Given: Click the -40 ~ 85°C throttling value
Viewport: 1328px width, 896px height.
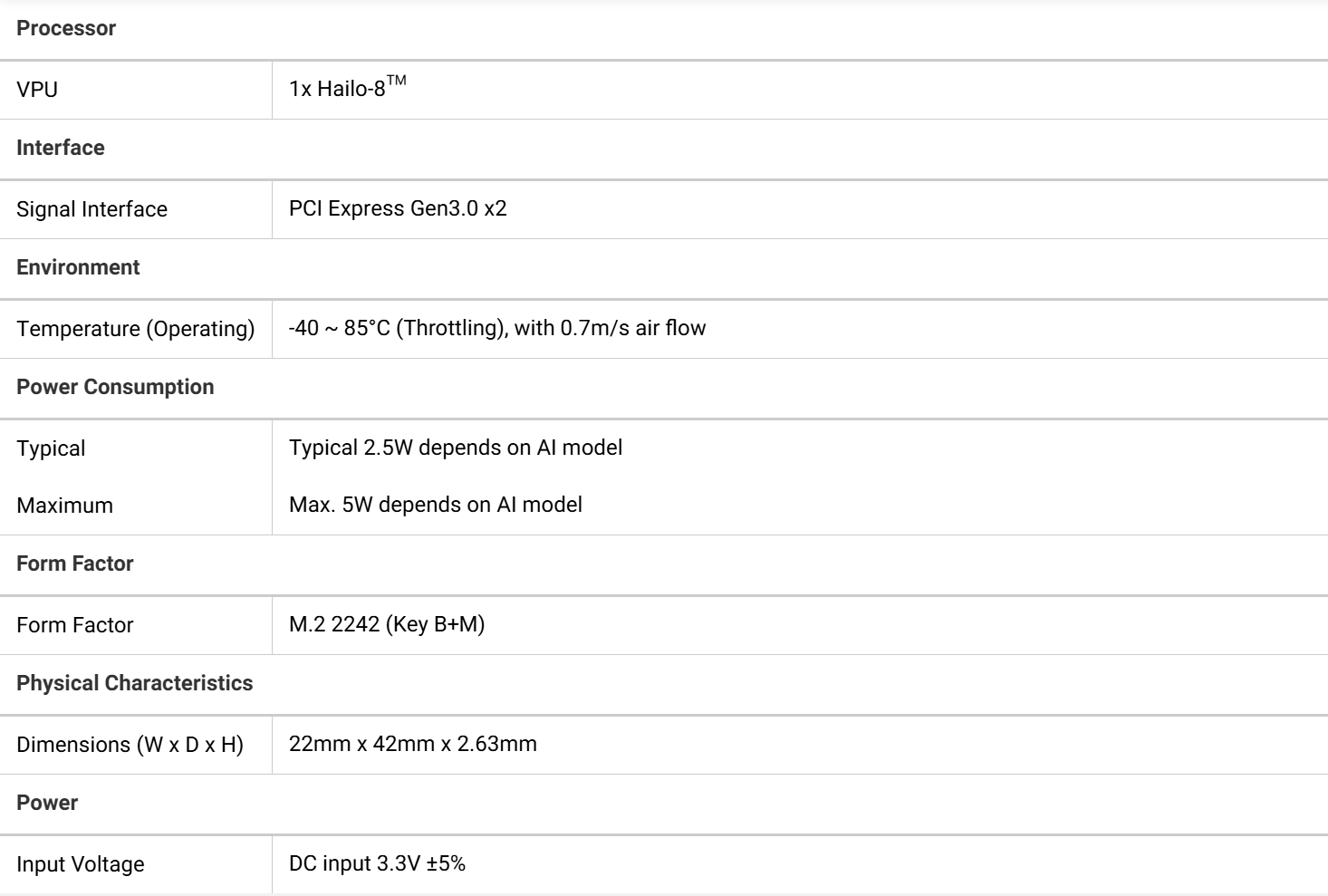Looking at the screenshot, I should point(497,328).
